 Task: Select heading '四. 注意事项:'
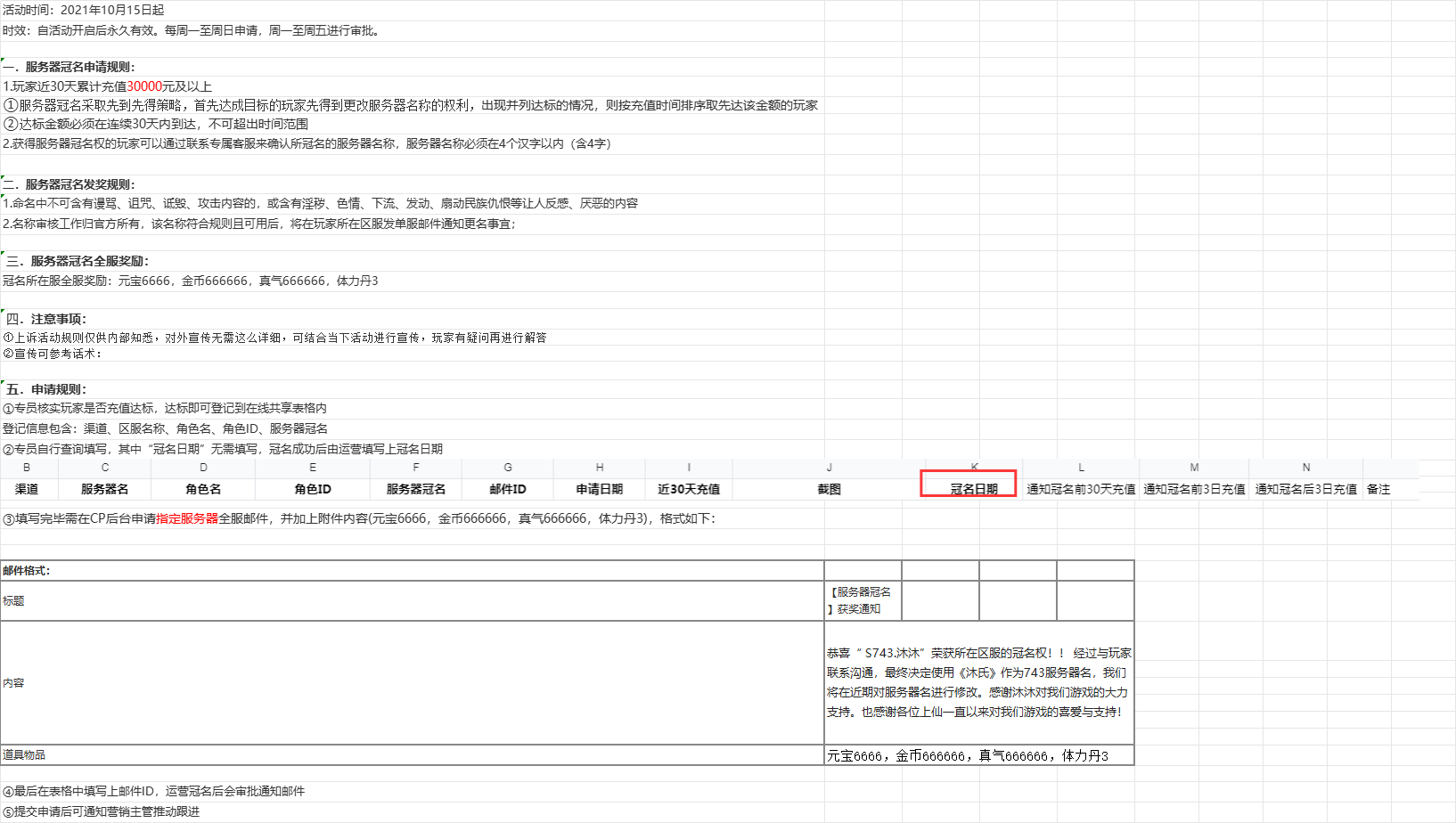coord(46,319)
